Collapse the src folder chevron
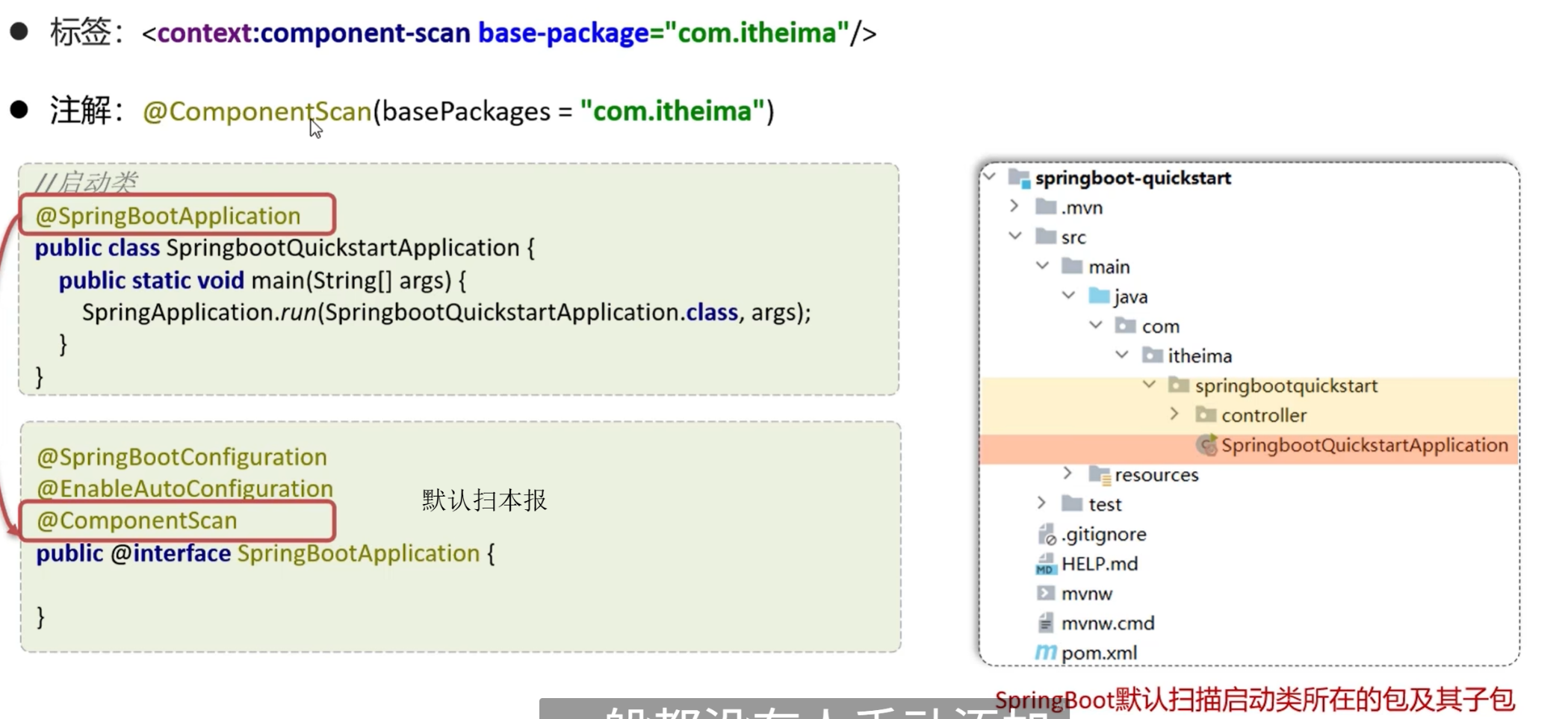Screen dimensions: 1568x719 1014,236
